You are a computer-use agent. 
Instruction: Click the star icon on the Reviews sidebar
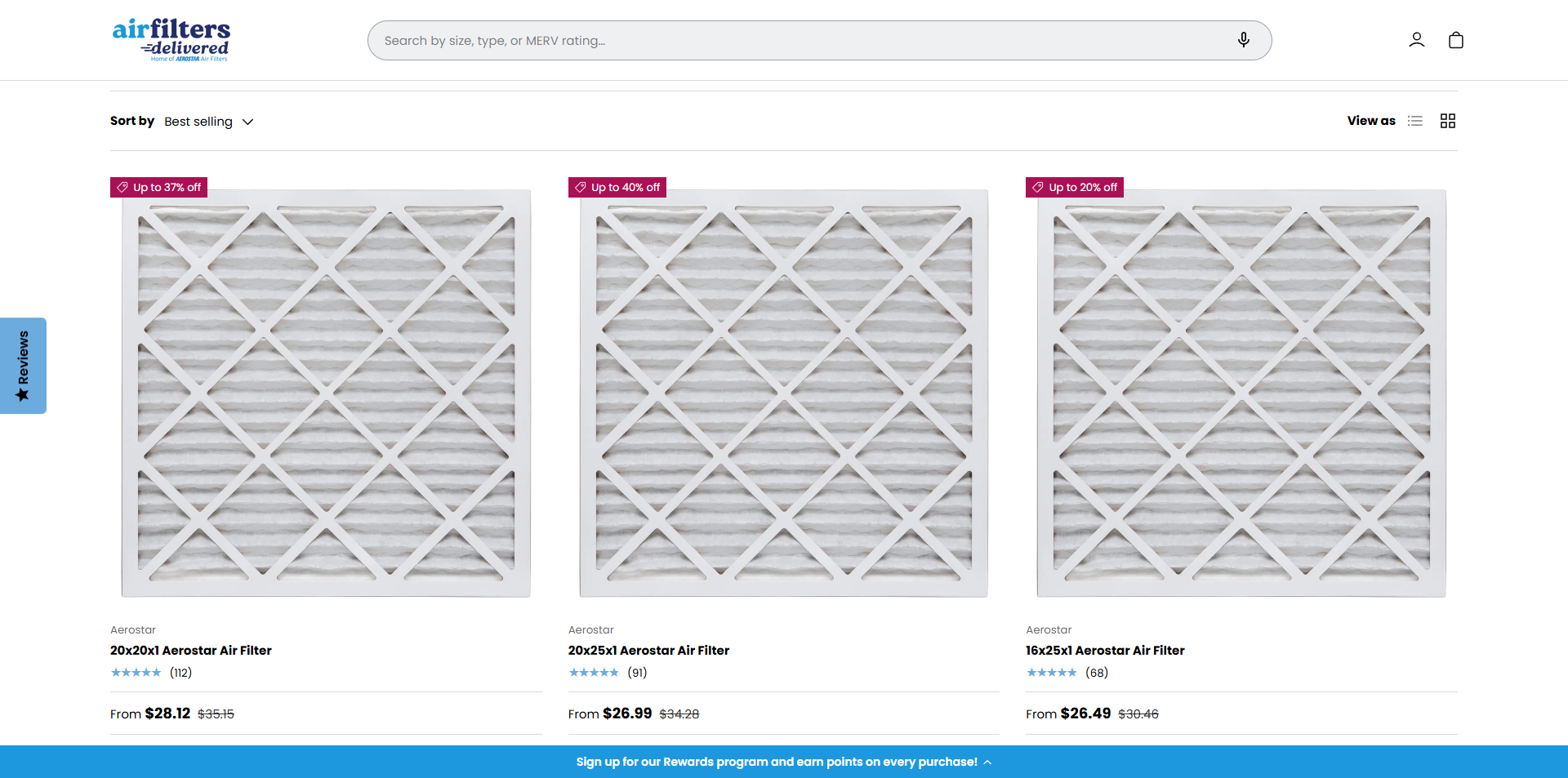pos(21,393)
